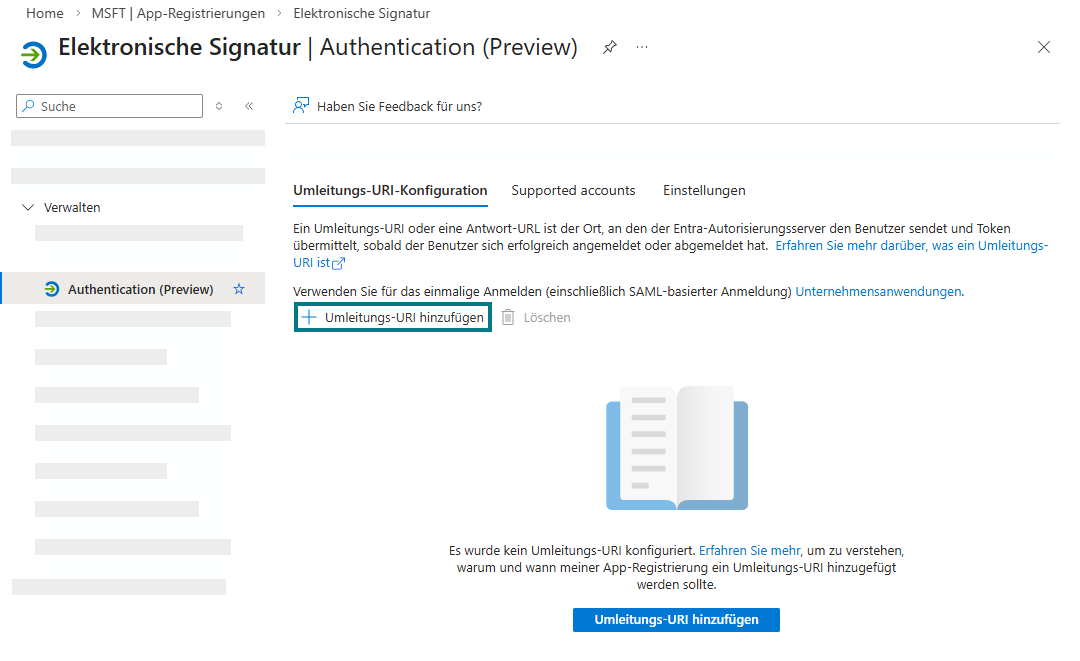Image resolution: width=1080 pixels, height=661 pixels.
Task: Select the Umleitungs-URI-Konfiguration tab
Action: pyautogui.click(x=390, y=190)
